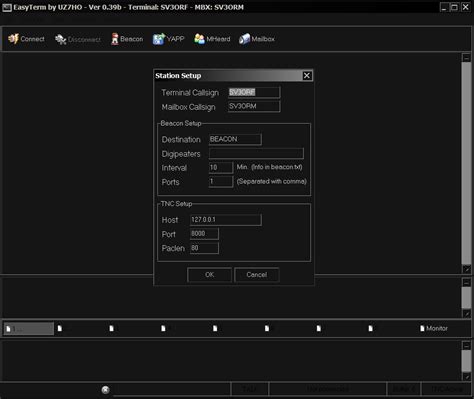Viewport: 474px width, 399px height.
Task: Click the Mailbox Callsign field
Action: (x=254, y=106)
